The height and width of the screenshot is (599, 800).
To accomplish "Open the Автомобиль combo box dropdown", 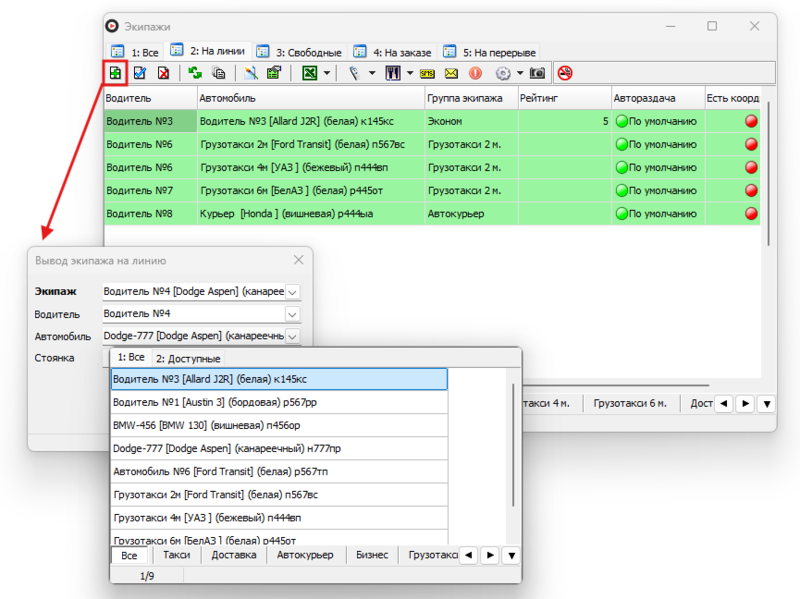I will (x=292, y=337).
